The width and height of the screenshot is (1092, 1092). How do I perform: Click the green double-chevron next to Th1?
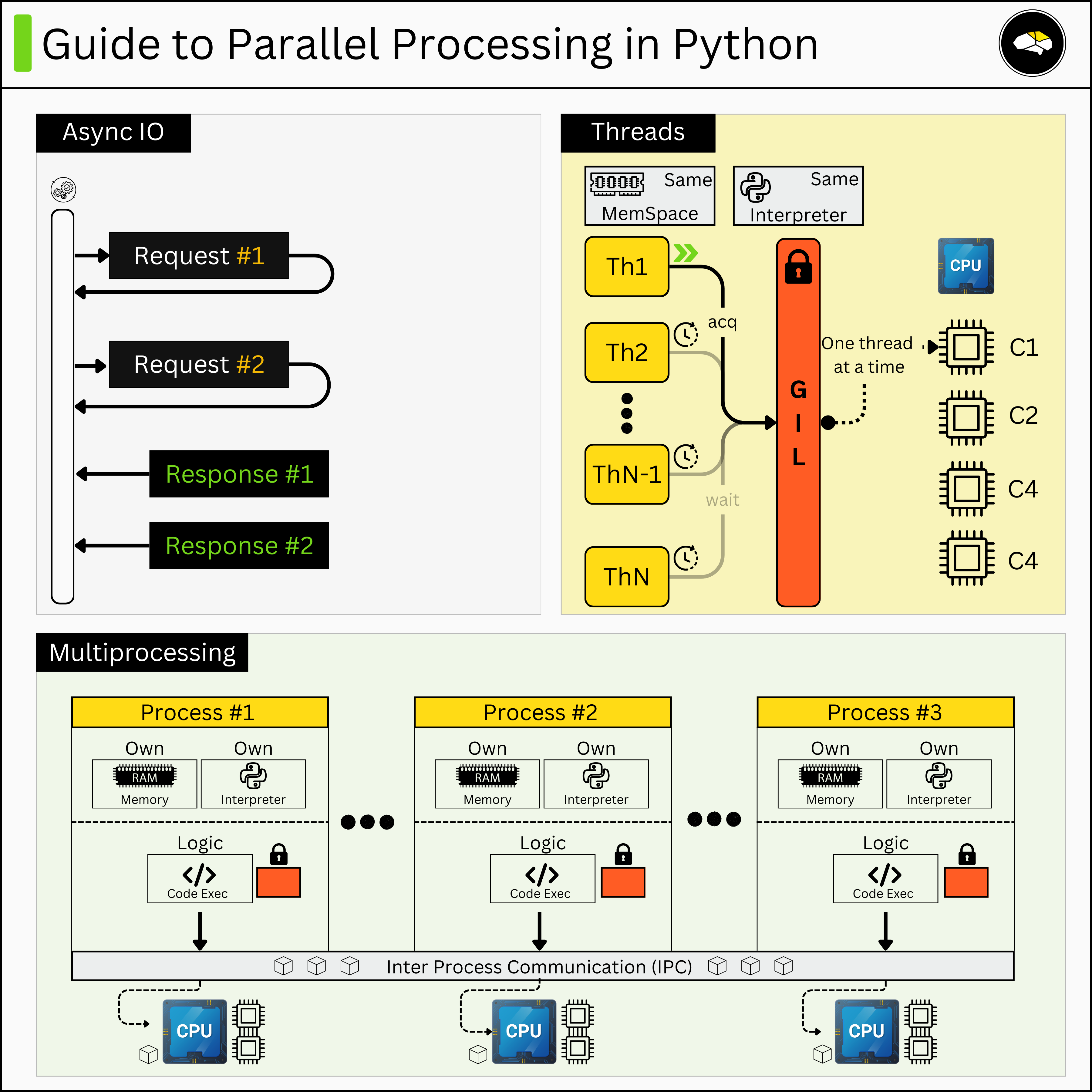point(686,253)
